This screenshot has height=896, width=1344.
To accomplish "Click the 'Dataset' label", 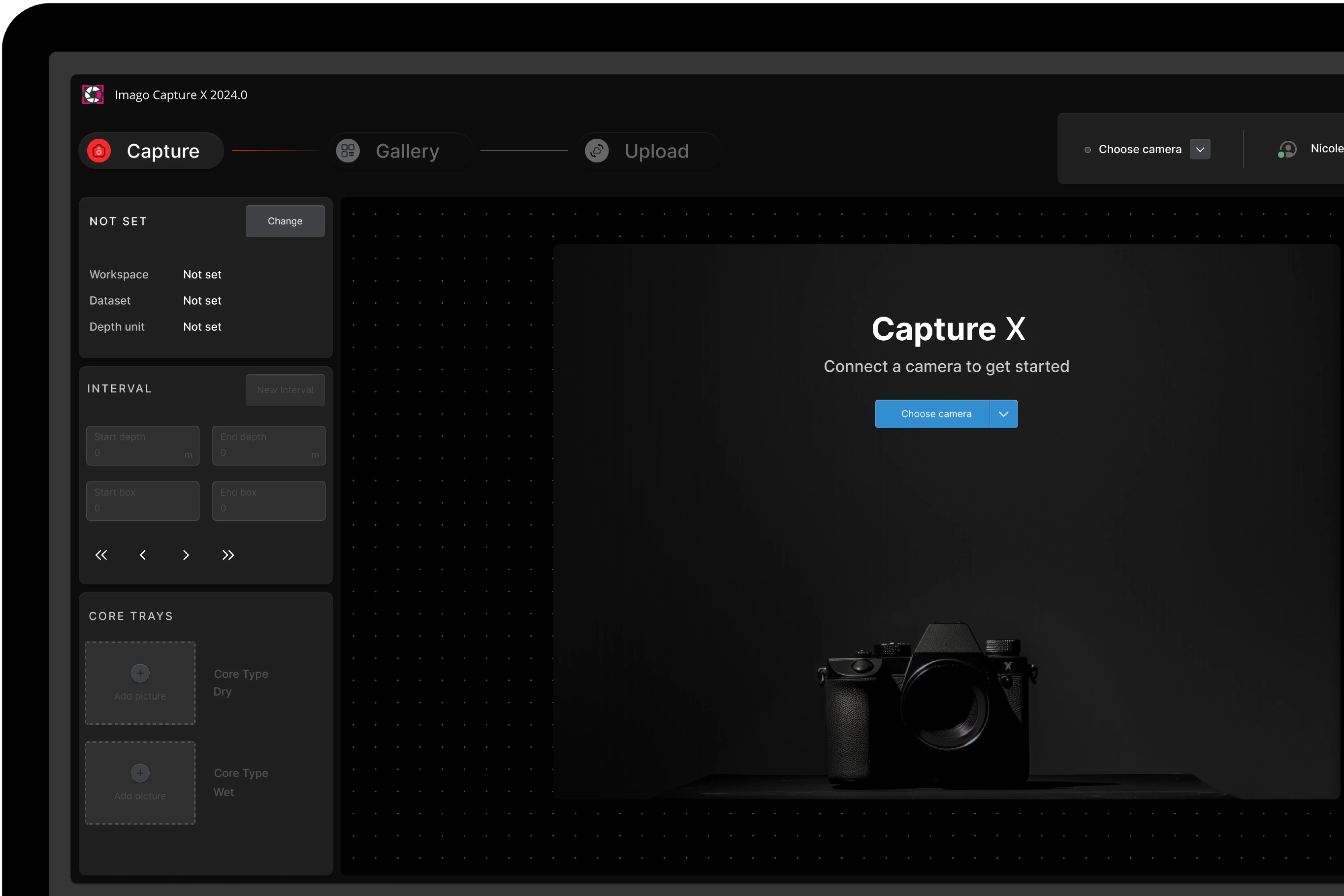I will point(110,301).
